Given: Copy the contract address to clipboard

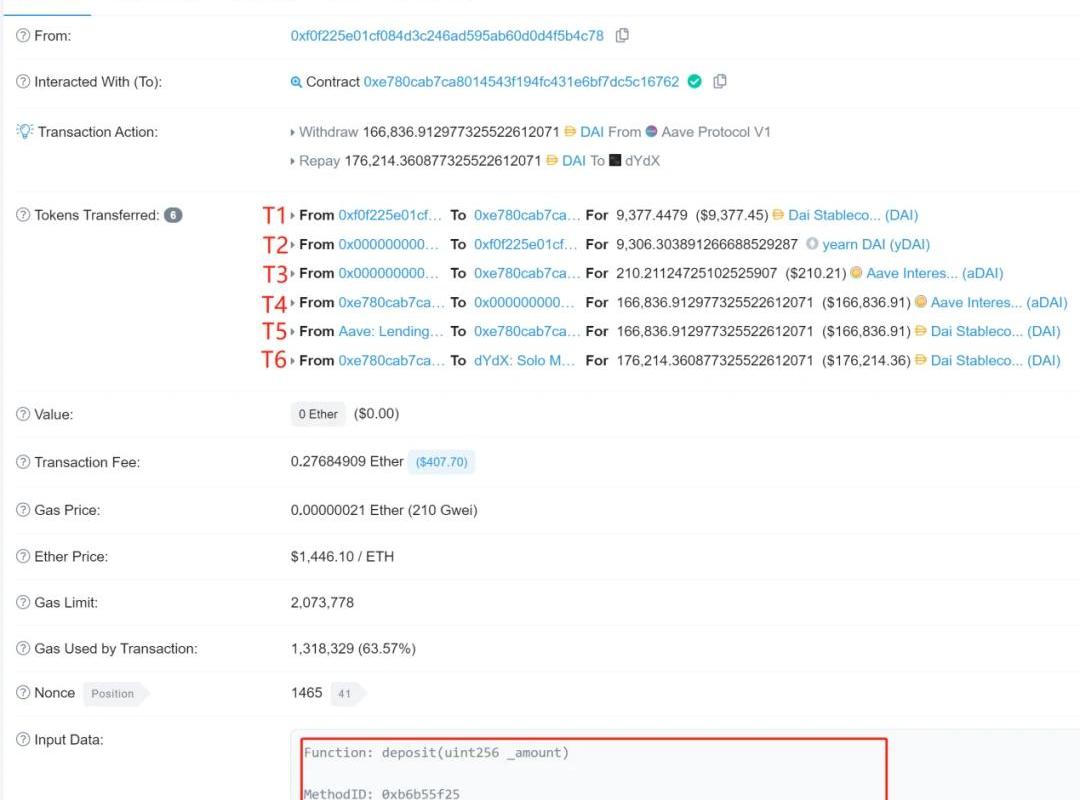Looking at the screenshot, I should coord(720,81).
